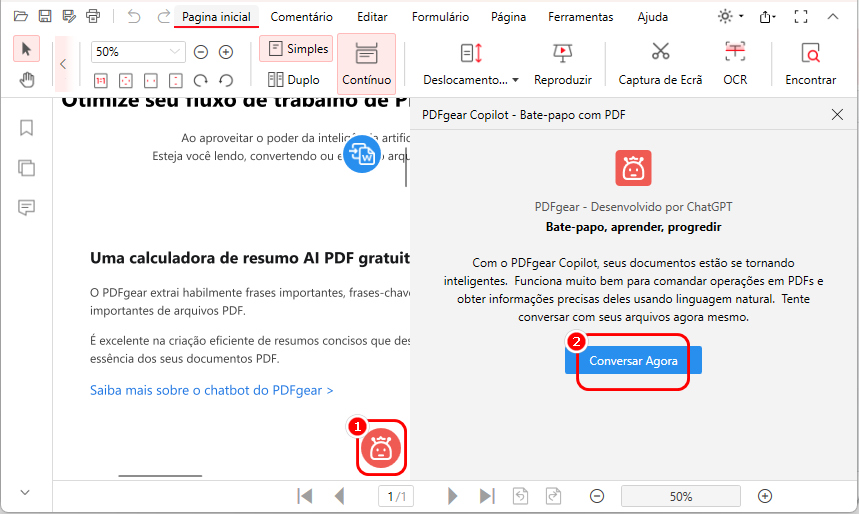Run the OCR tool
This screenshot has width=859, height=514.
click(735, 65)
